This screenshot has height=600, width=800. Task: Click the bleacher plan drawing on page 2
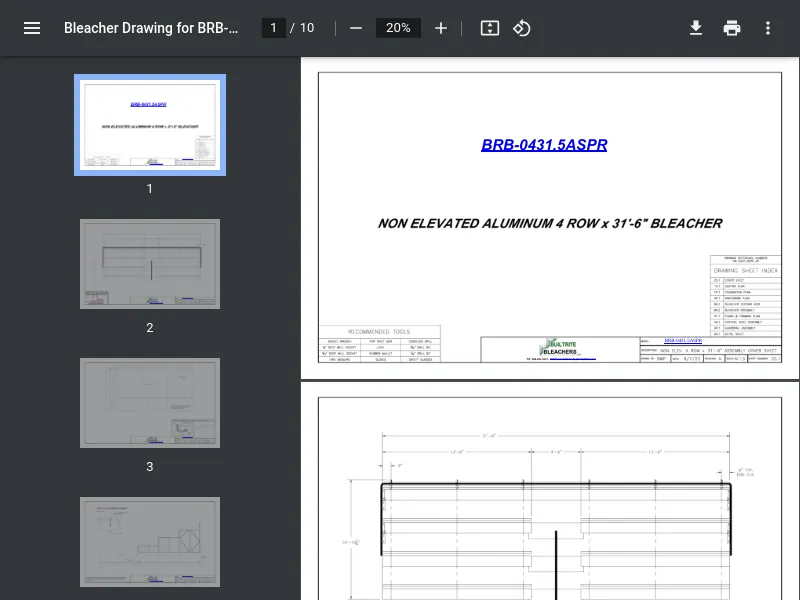click(x=556, y=515)
